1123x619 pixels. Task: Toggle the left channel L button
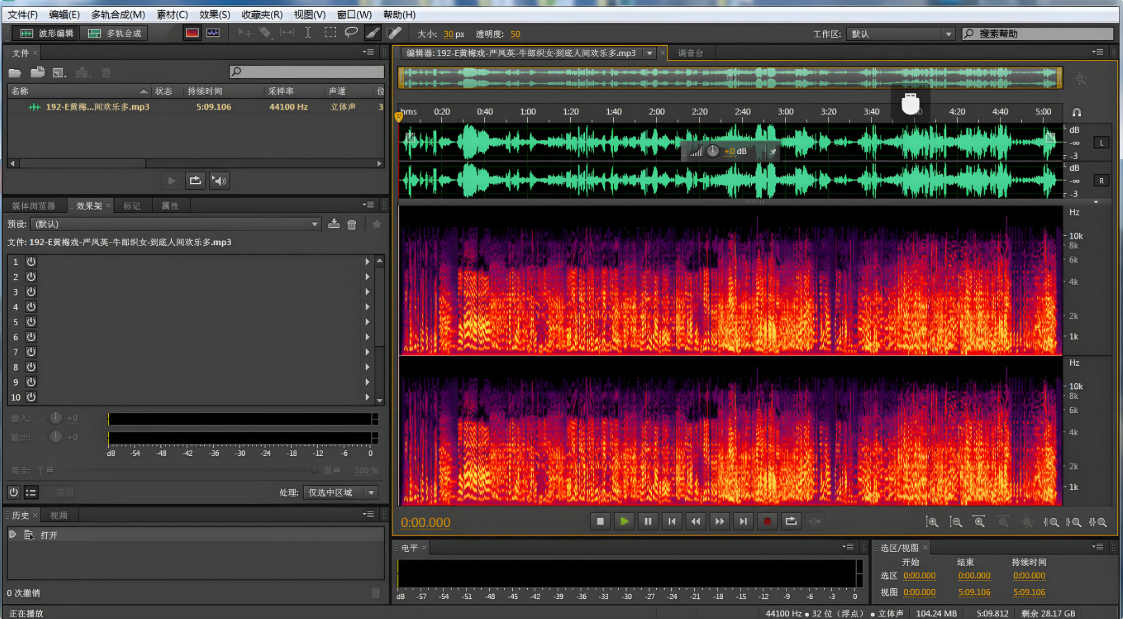(x=1102, y=143)
